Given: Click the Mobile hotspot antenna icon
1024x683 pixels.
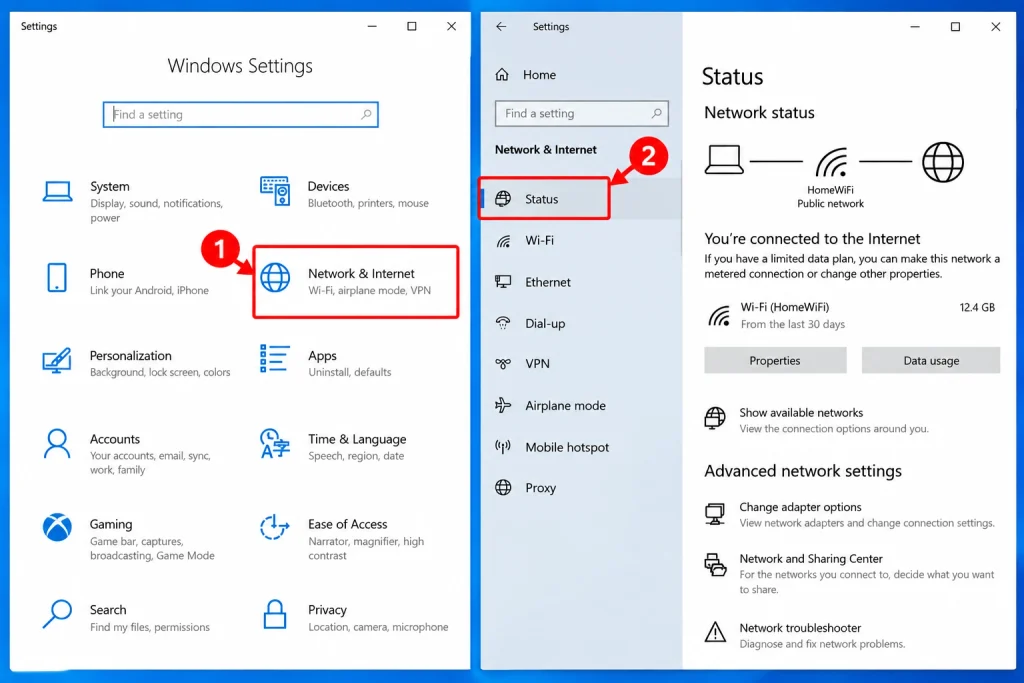Looking at the screenshot, I should click(503, 447).
